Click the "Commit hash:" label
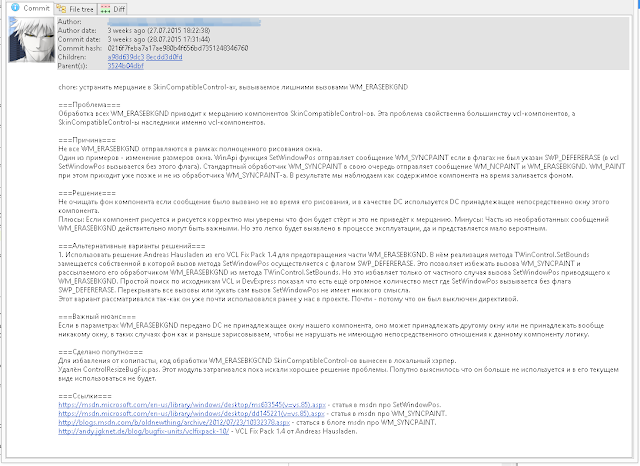 pyautogui.click(x=80, y=48)
